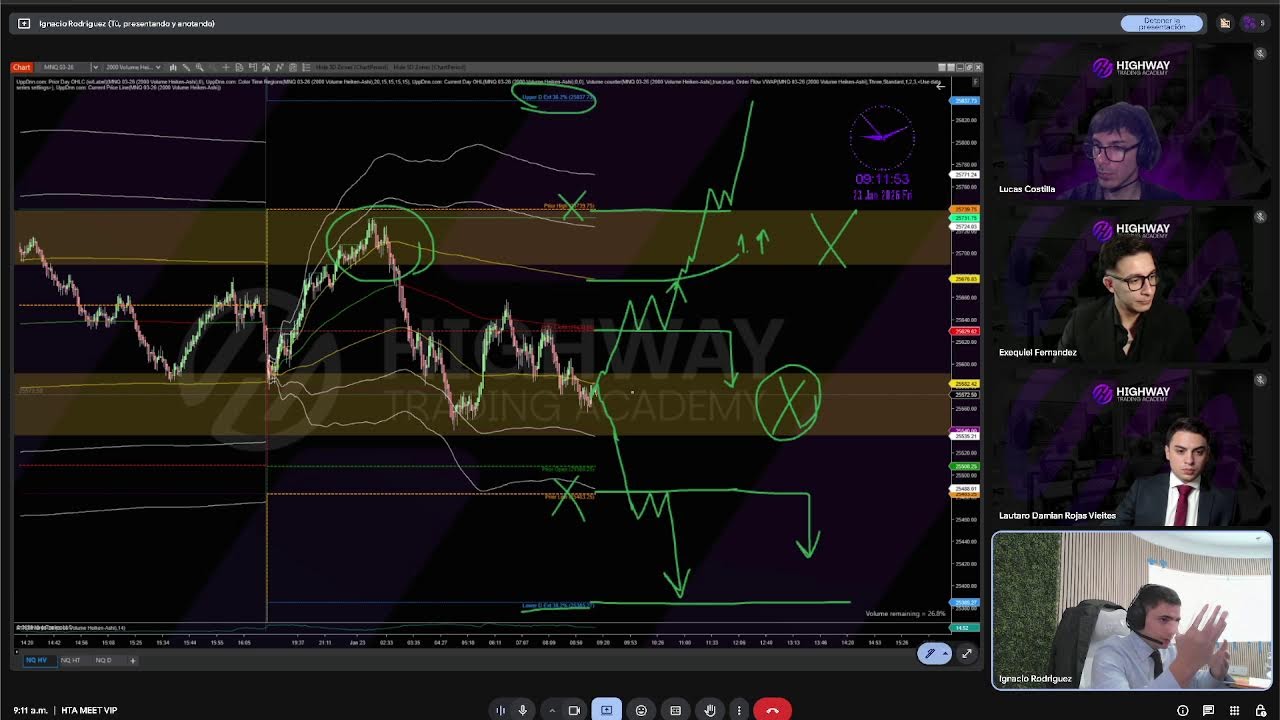This screenshot has width=1280, height=720.
Task: Add a new chart tab with plus
Action: tap(132, 660)
